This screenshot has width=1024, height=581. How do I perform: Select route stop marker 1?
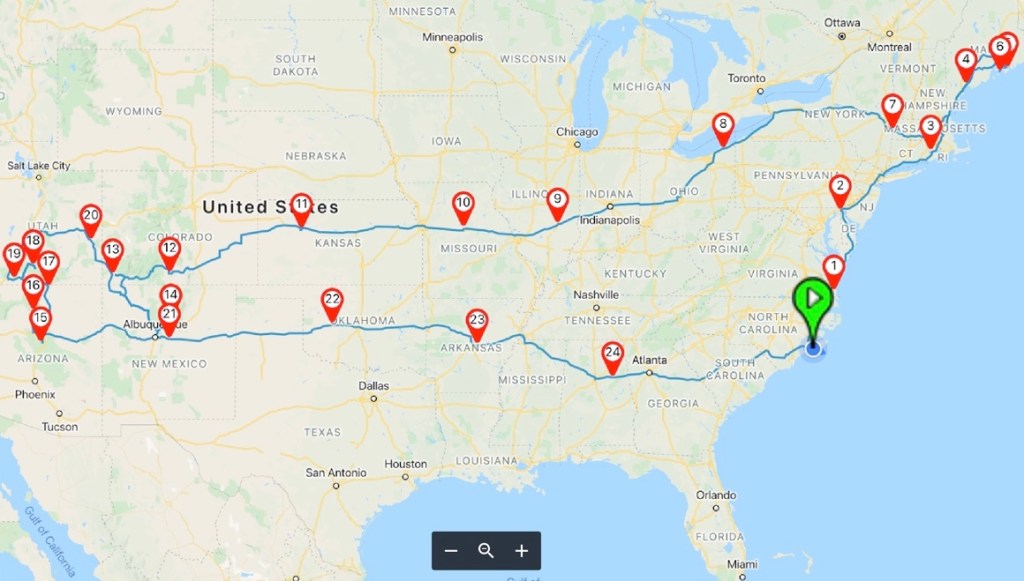833,271
